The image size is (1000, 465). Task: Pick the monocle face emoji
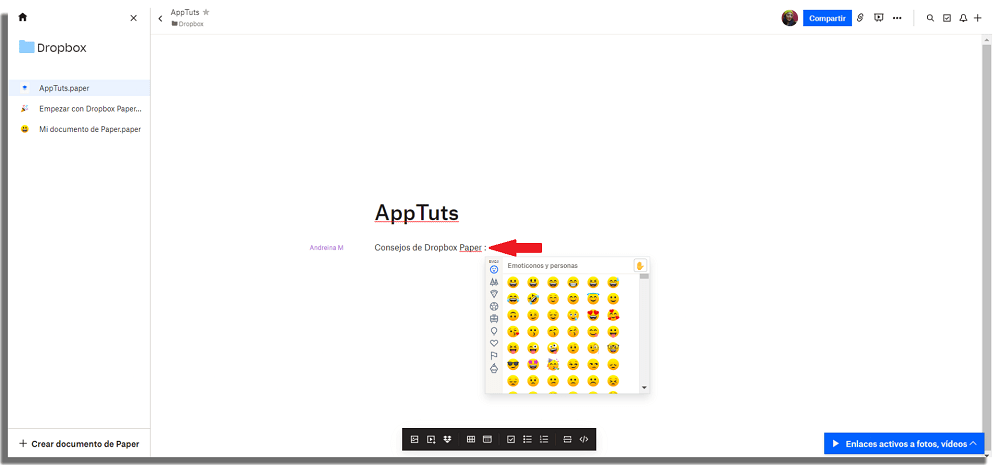(593, 348)
